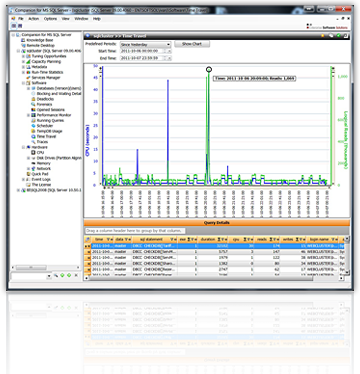Click the query grid horizontal scrollbar

tap(215, 278)
